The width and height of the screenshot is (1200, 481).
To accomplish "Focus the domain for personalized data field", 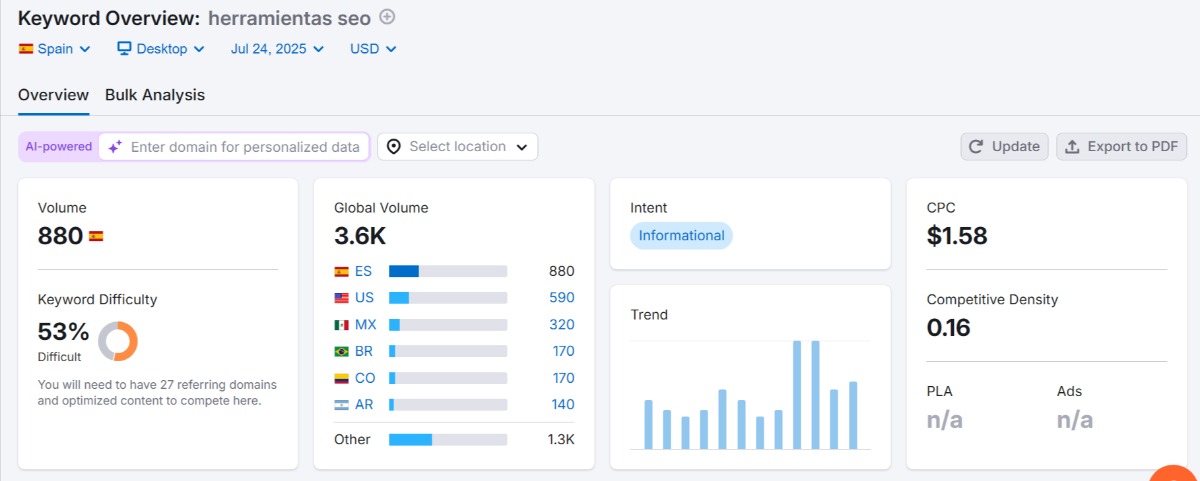I will click(234, 147).
